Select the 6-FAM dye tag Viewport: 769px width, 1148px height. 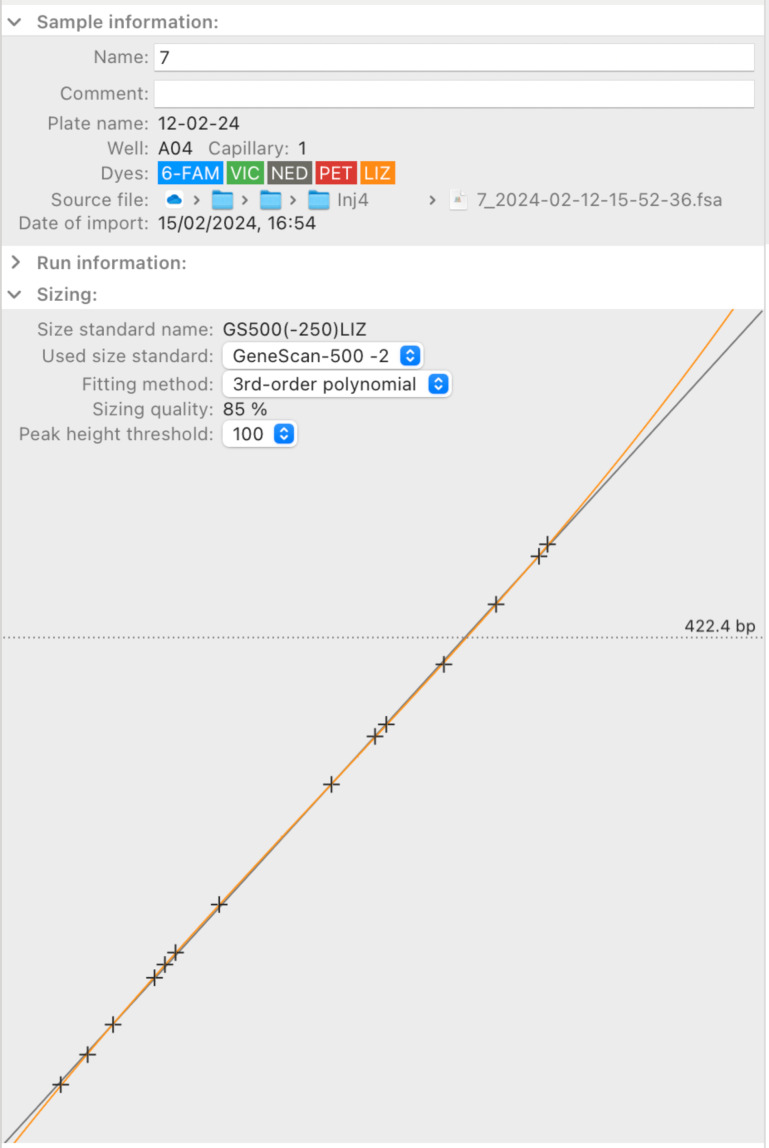tap(190, 174)
